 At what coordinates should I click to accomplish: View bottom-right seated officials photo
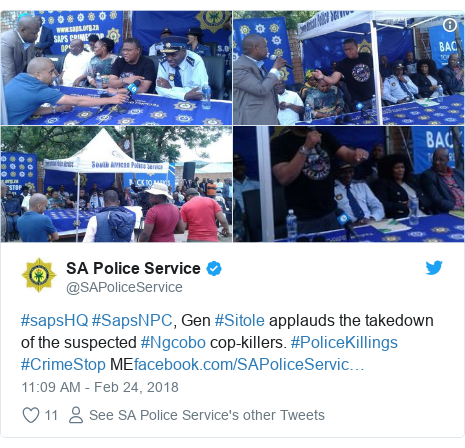349,184
